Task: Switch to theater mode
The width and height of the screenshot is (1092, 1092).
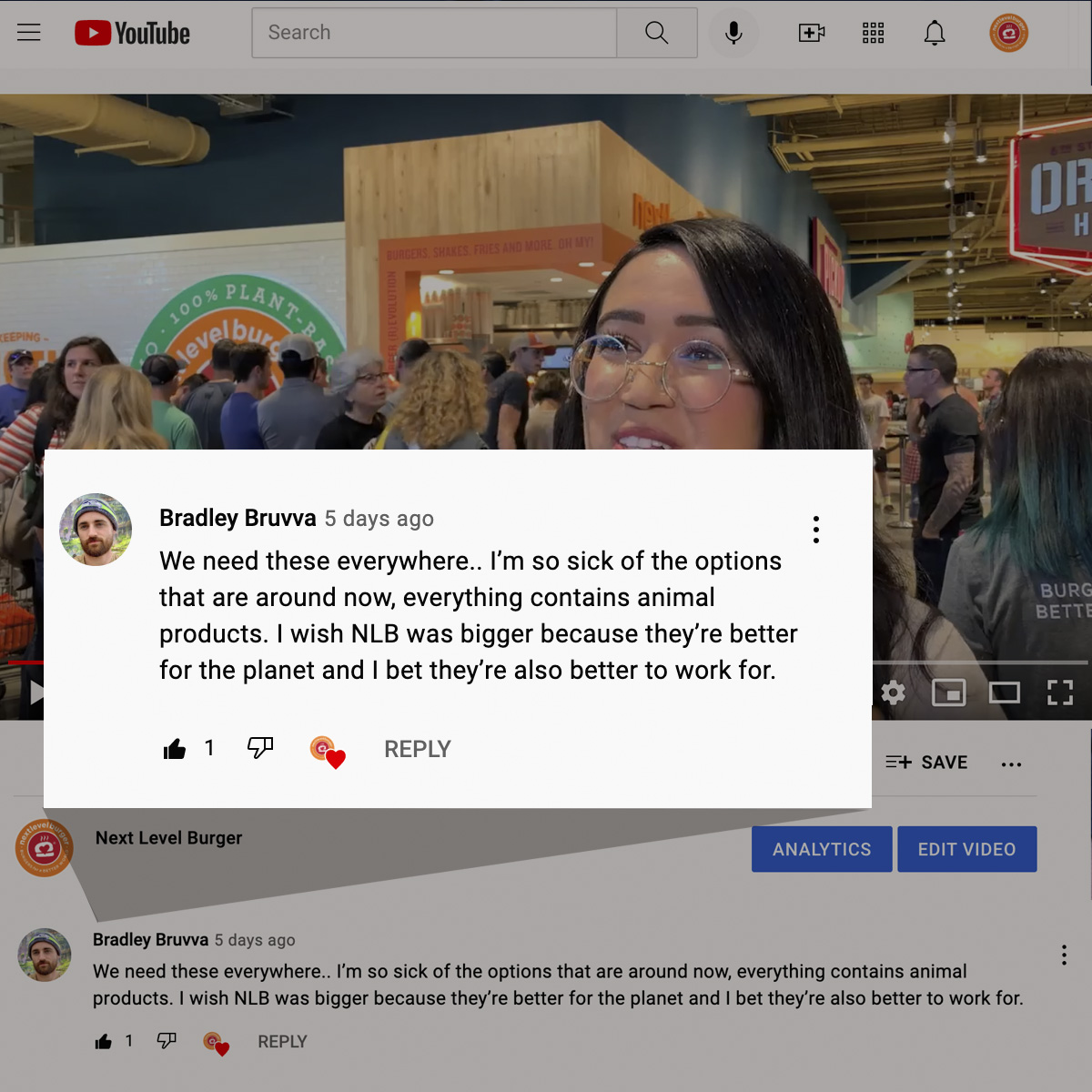Action: [x=1005, y=693]
